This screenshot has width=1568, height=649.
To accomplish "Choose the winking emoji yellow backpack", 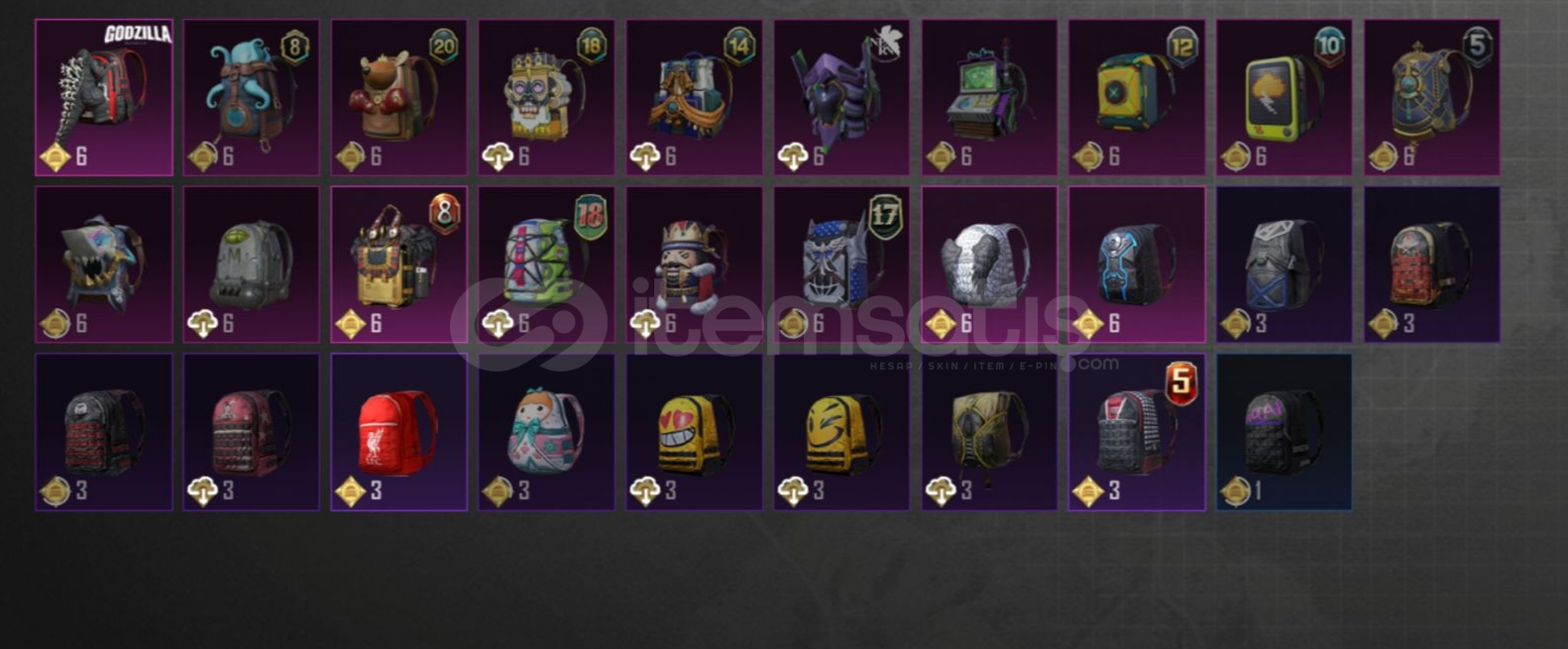I will coord(841,432).
